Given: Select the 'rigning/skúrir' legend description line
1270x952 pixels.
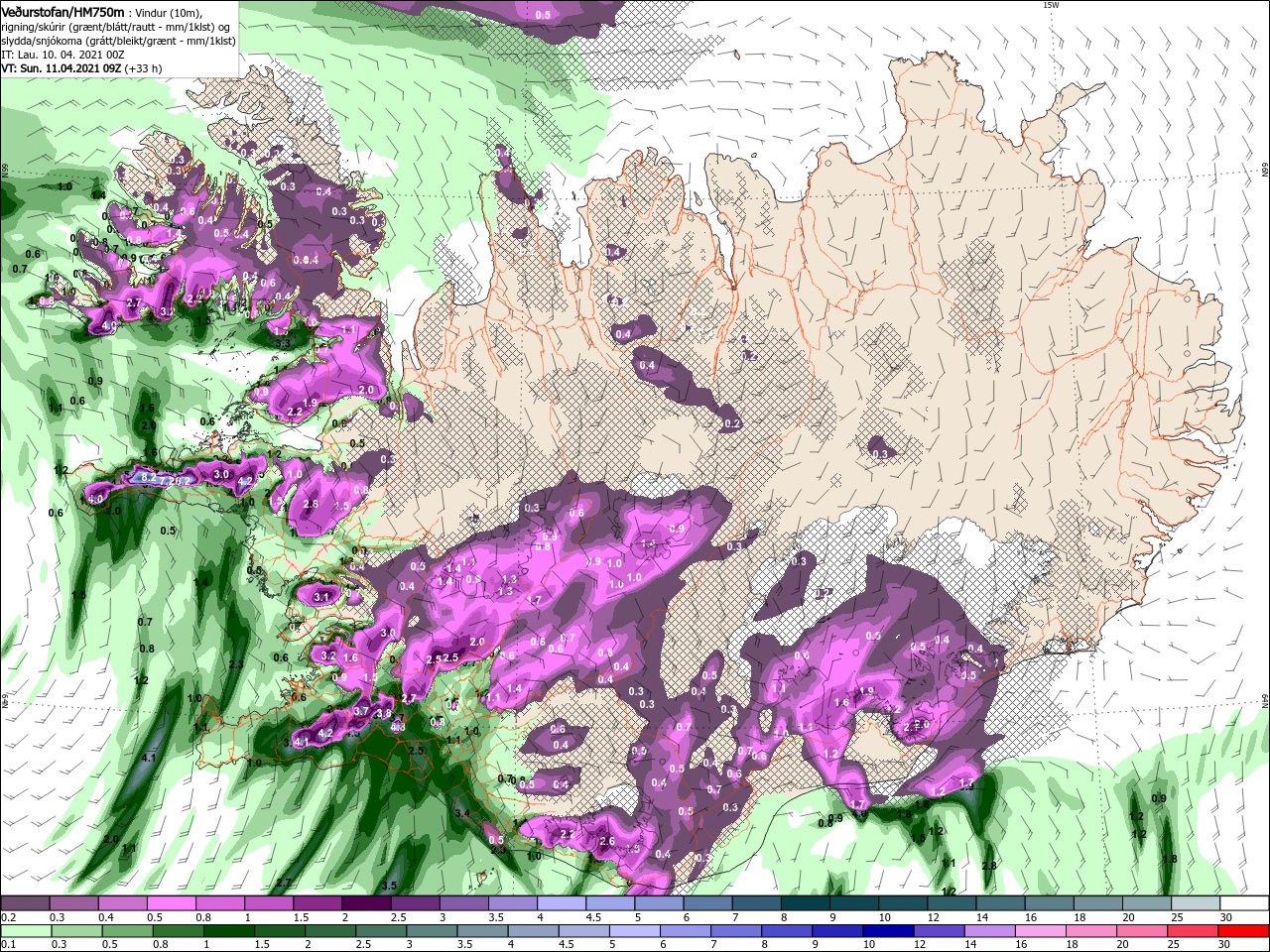Looking at the screenshot, I should click(x=115, y=26).
